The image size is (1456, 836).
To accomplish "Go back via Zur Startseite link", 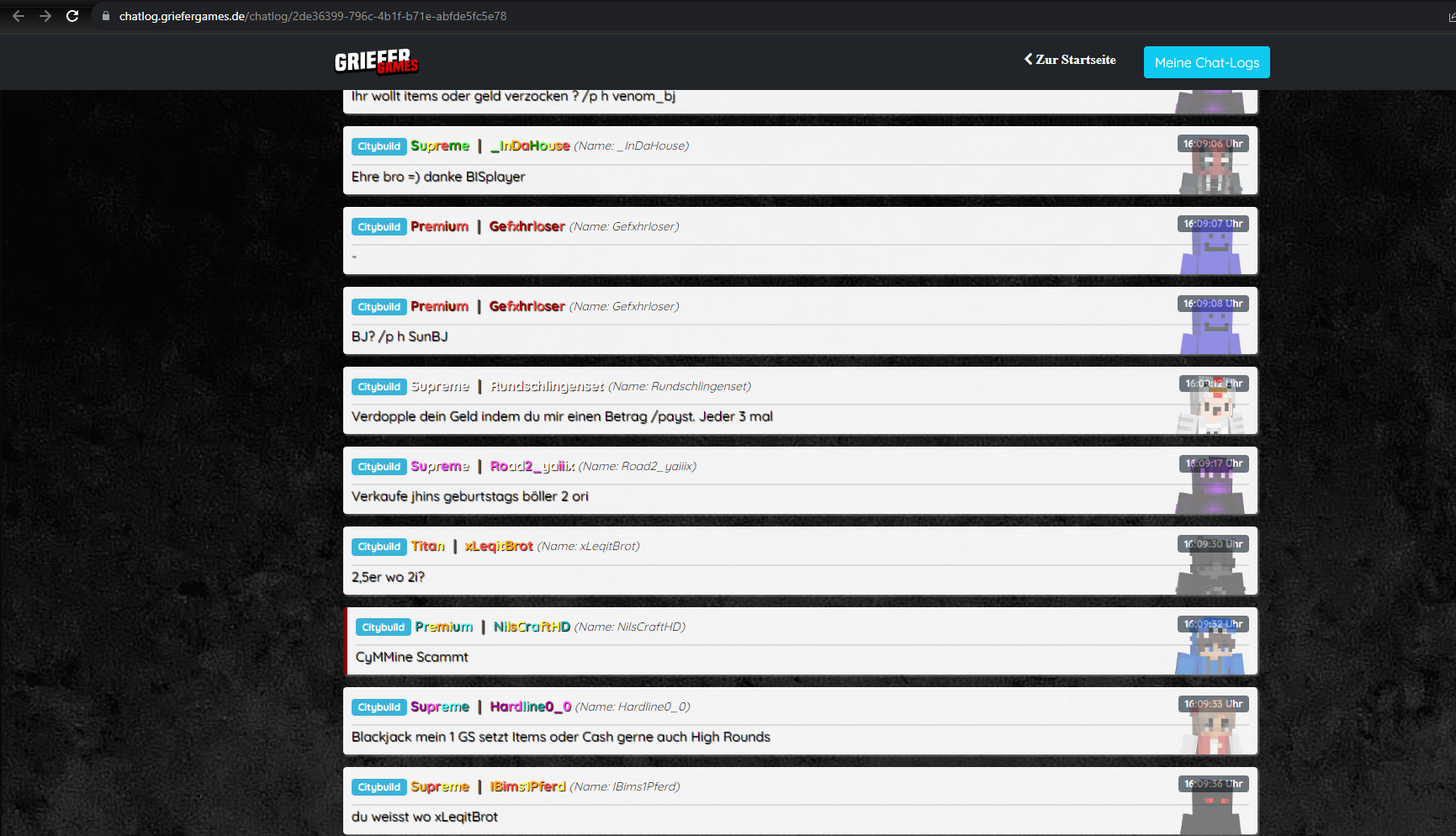I will point(1070,60).
